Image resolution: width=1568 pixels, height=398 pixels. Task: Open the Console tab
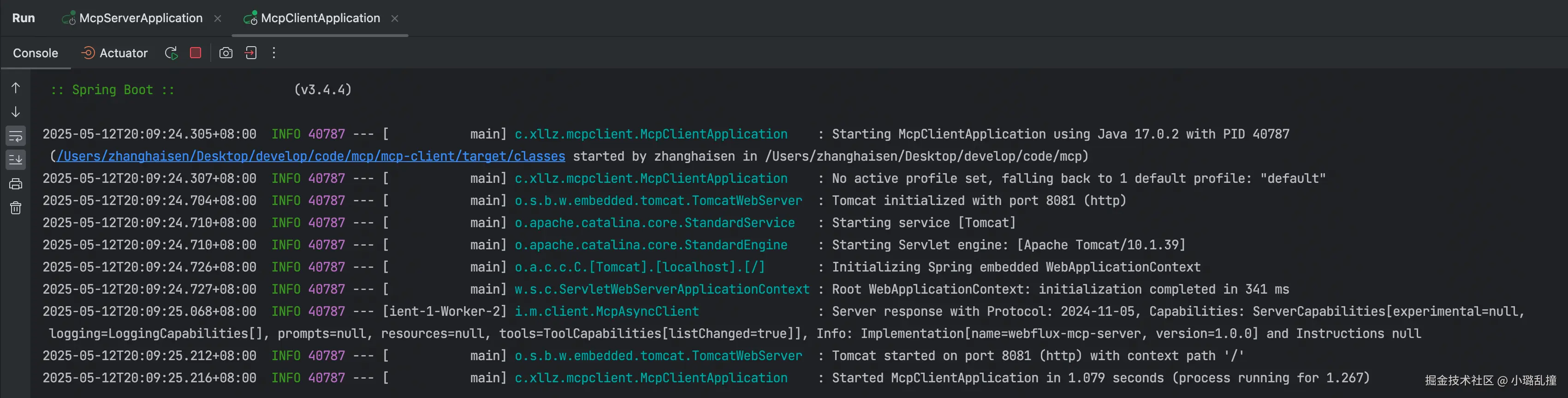[36, 53]
